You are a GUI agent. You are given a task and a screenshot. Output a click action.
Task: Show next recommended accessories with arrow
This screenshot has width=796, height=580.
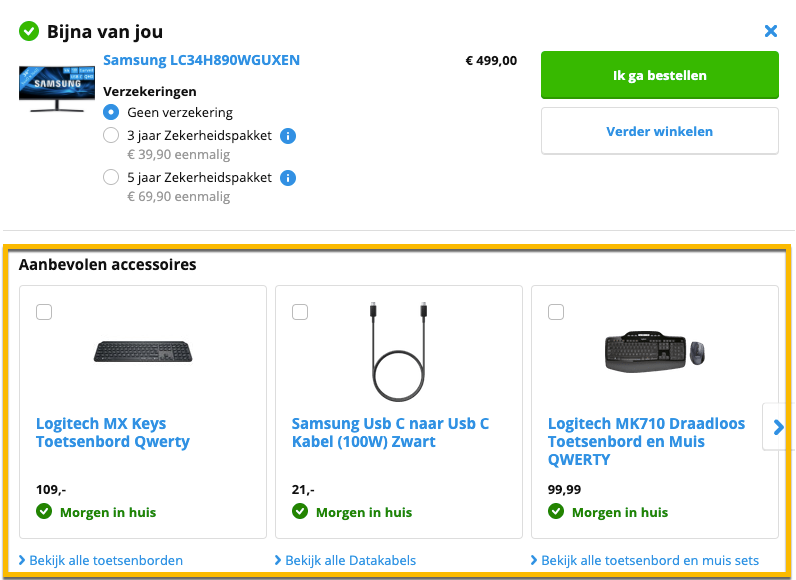(779, 427)
